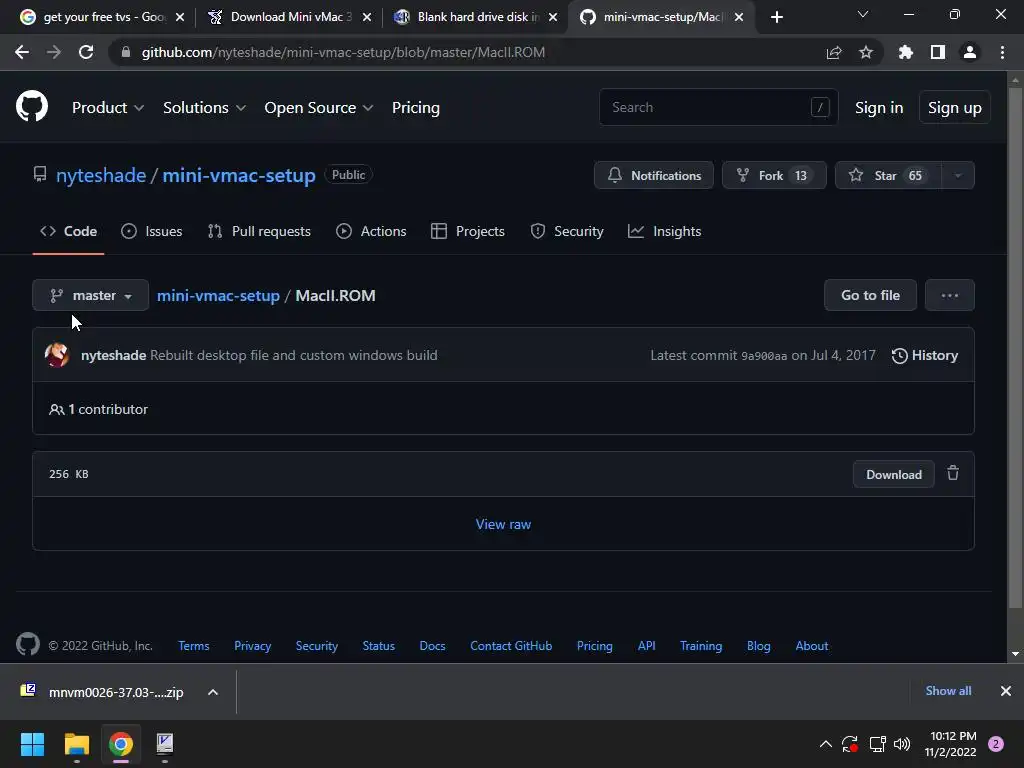Open the Actions tab
Viewport: 1024px width, 768px height.
click(x=371, y=231)
